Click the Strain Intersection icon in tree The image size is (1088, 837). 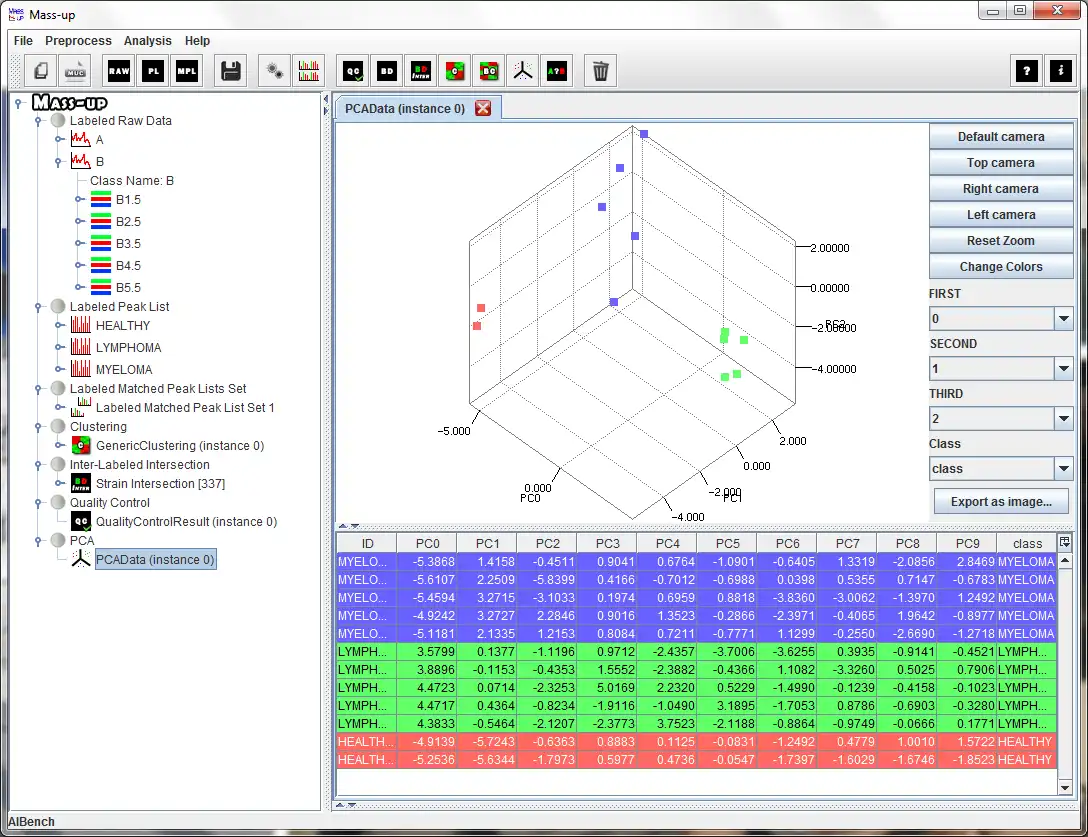click(x=81, y=484)
